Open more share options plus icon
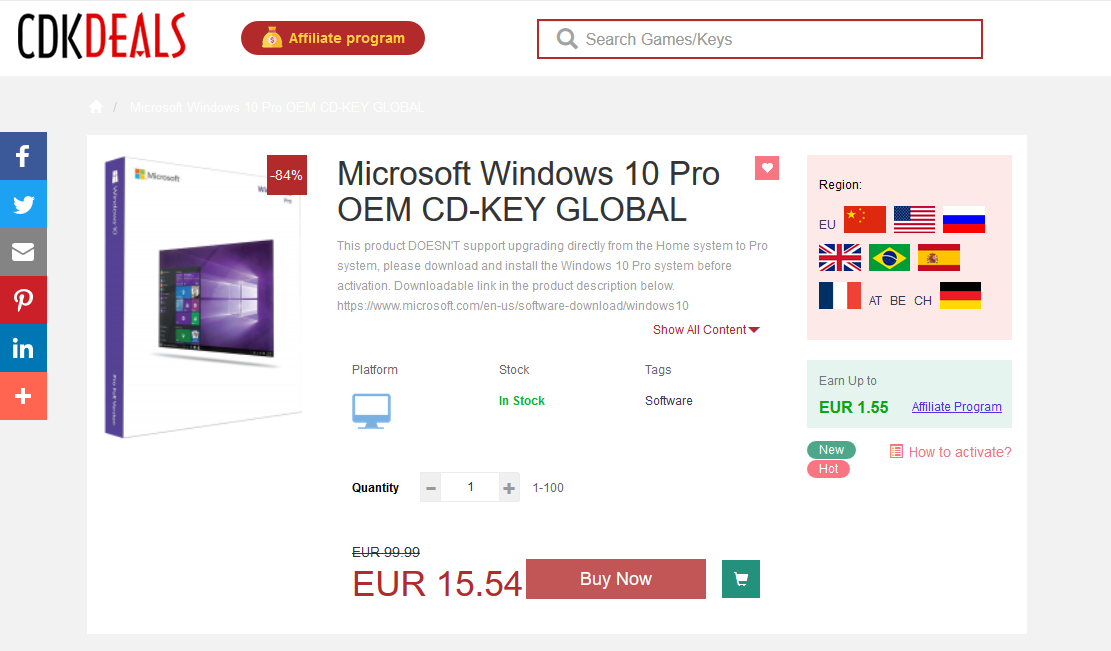This screenshot has width=1111, height=651. [23, 396]
